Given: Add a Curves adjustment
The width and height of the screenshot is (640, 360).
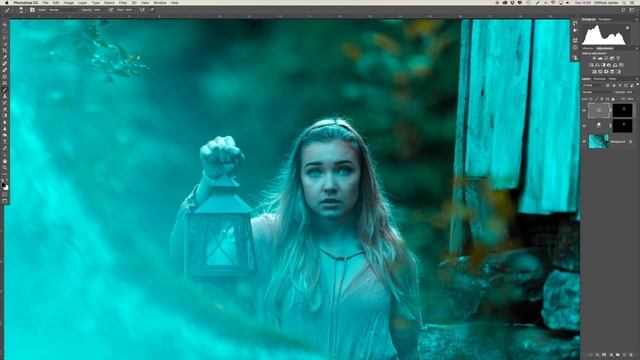Looking at the screenshot, I should pos(606,58).
